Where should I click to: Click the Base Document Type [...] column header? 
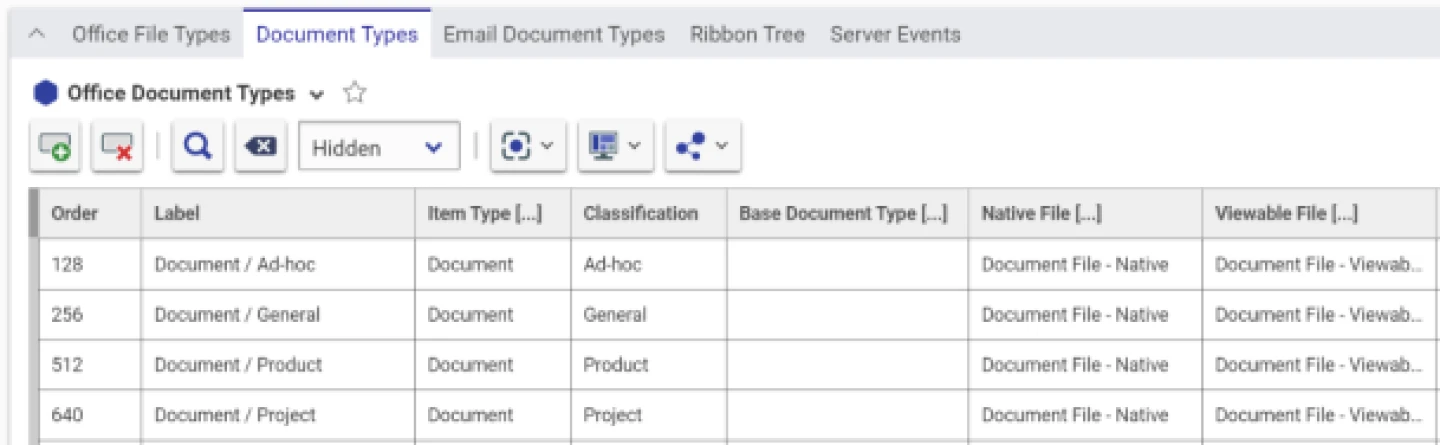point(847,213)
